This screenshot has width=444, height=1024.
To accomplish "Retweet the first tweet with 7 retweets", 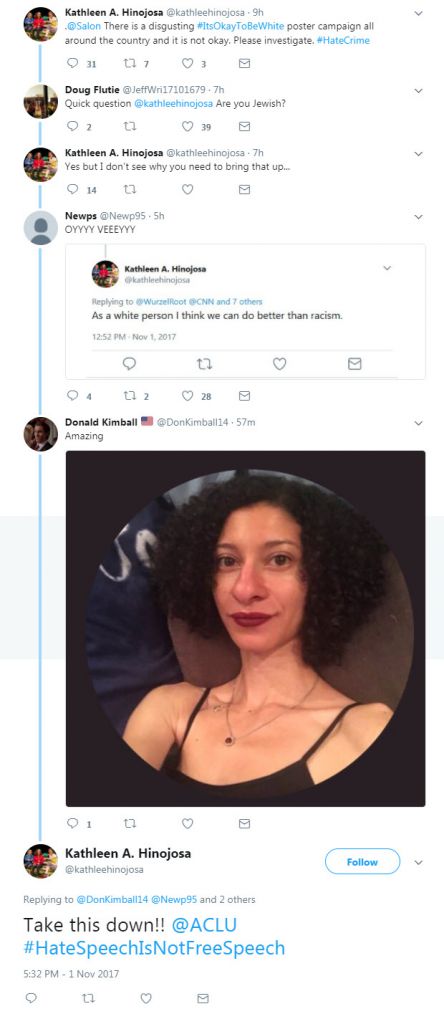I will [x=130, y=63].
